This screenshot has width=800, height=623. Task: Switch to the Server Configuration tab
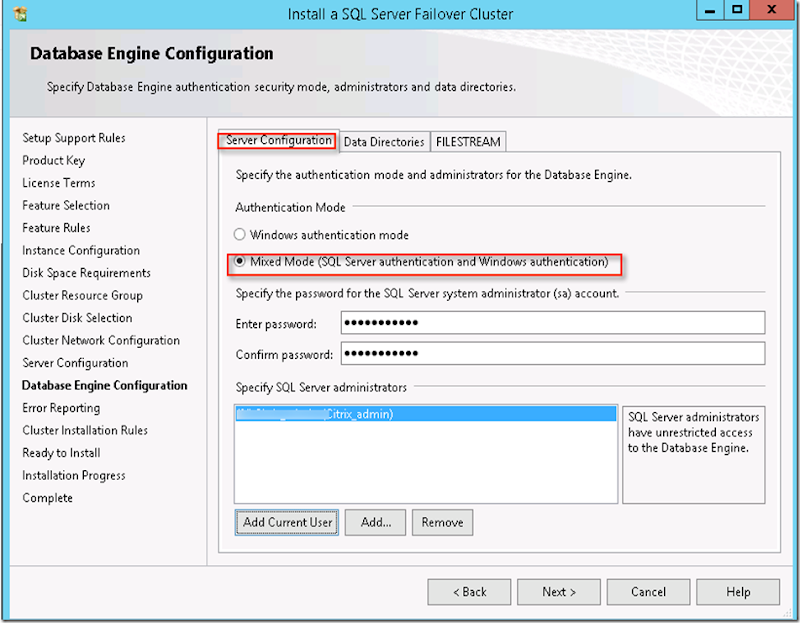click(x=279, y=140)
